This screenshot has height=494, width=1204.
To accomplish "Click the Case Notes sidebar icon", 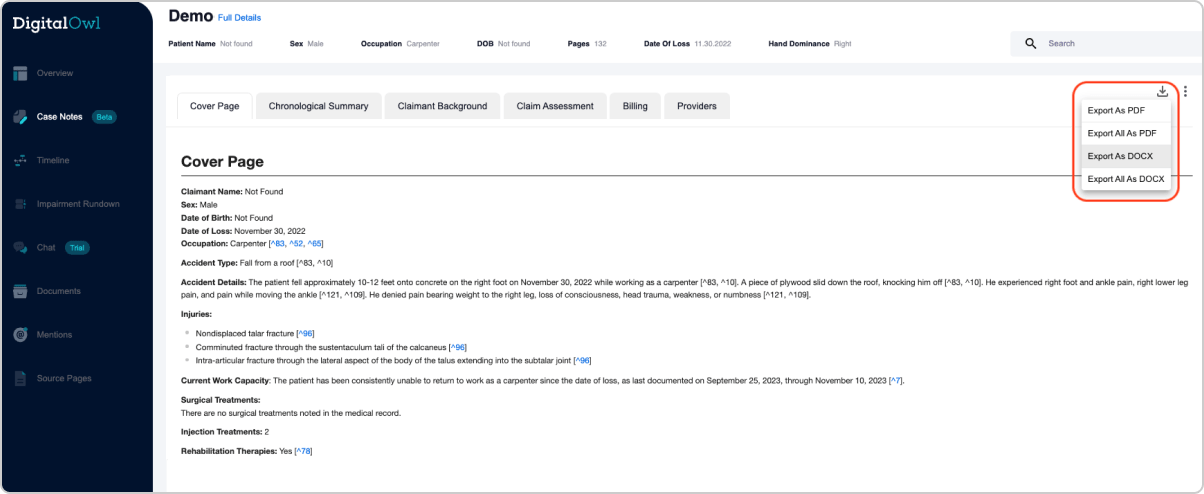I will tap(20, 117).
